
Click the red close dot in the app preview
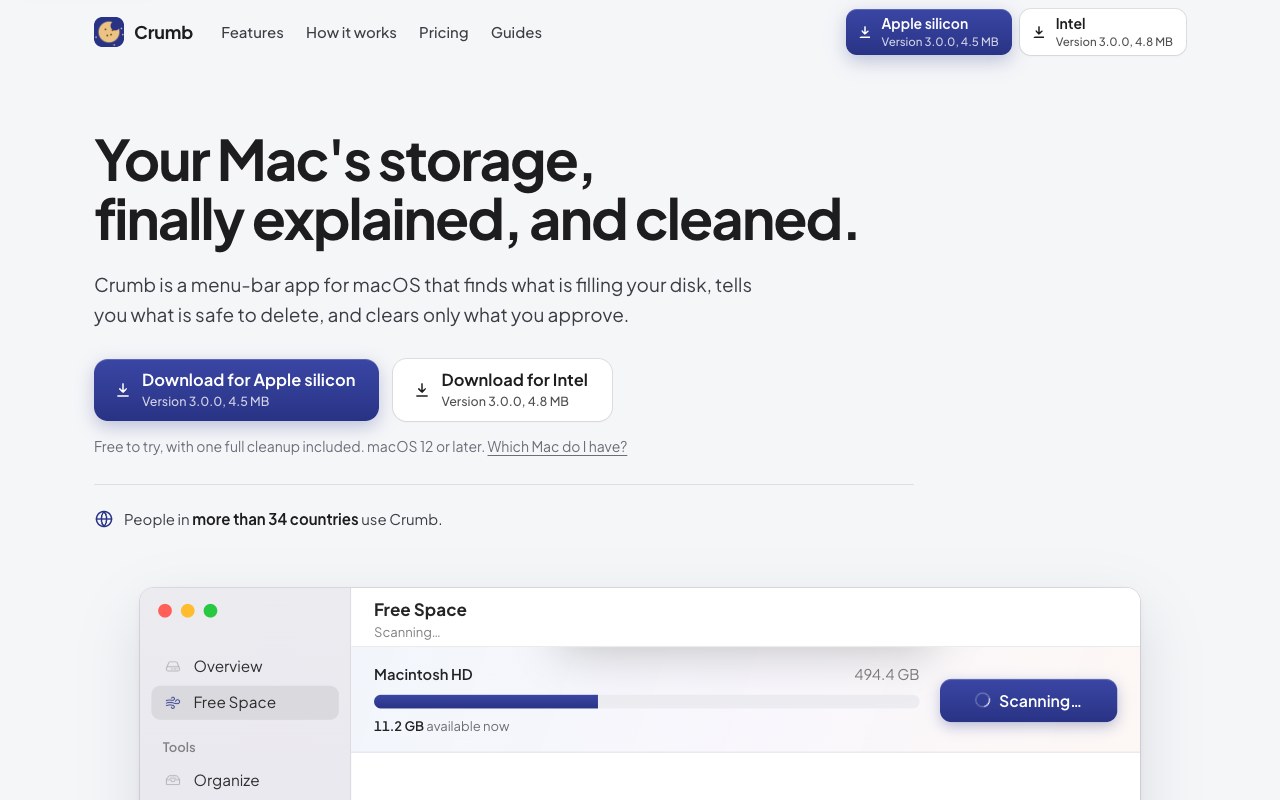(165, 611)
